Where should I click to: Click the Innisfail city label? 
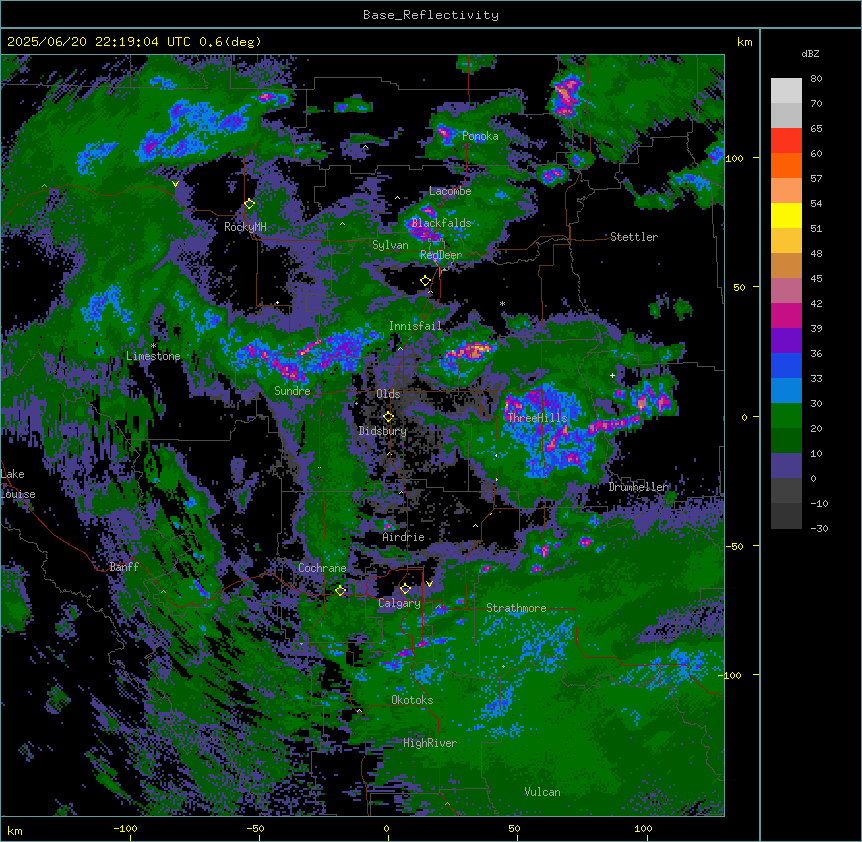pyautogui.click(x=415, y=326)
